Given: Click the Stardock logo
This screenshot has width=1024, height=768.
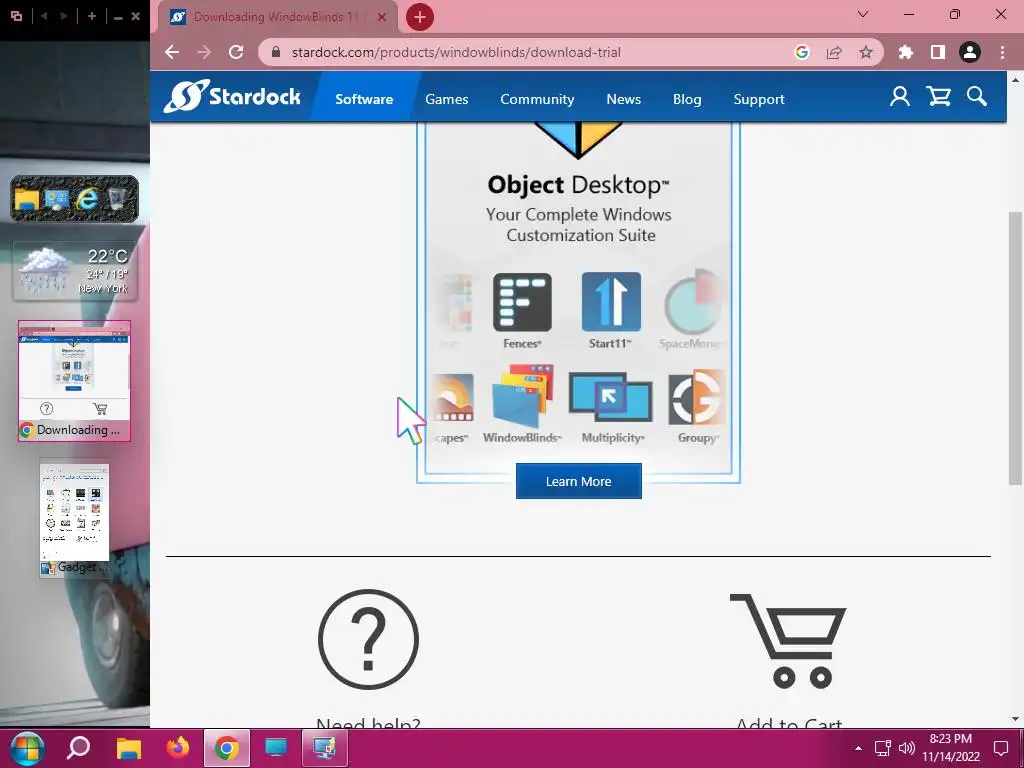Looking at the screenshot, I should 232,97.
